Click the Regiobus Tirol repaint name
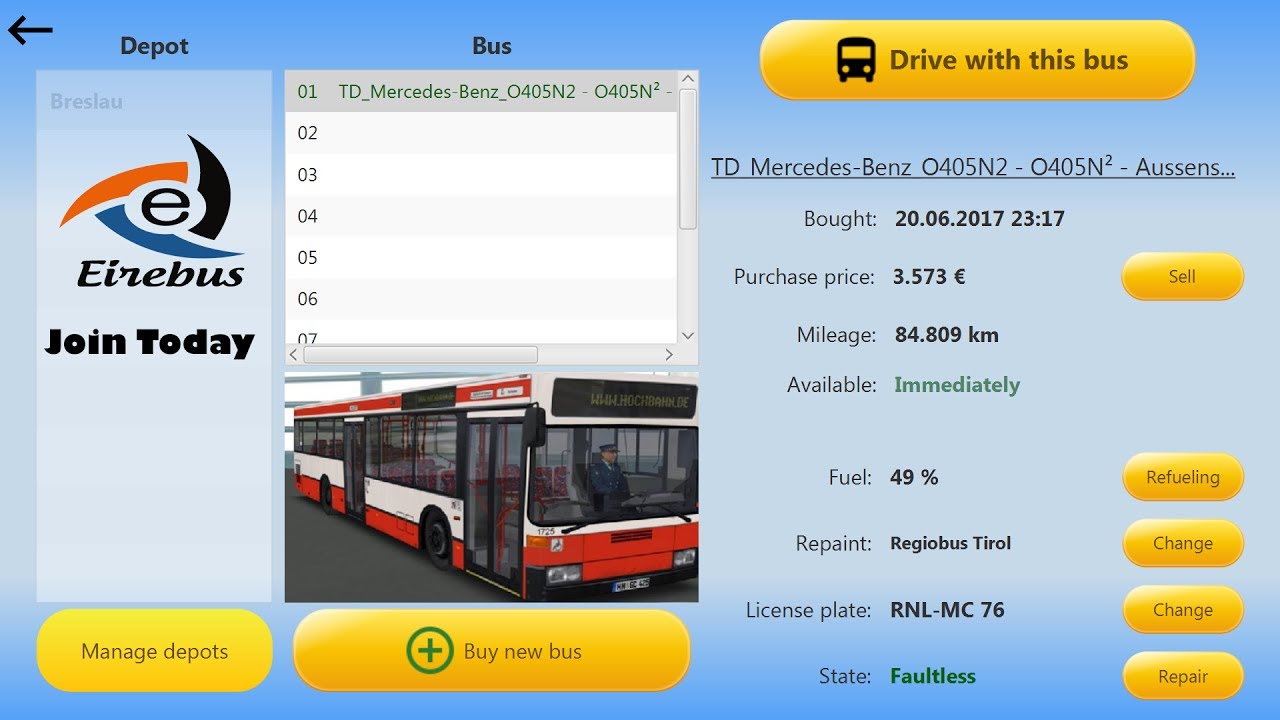1280x720 pixels. click(951, 543)
